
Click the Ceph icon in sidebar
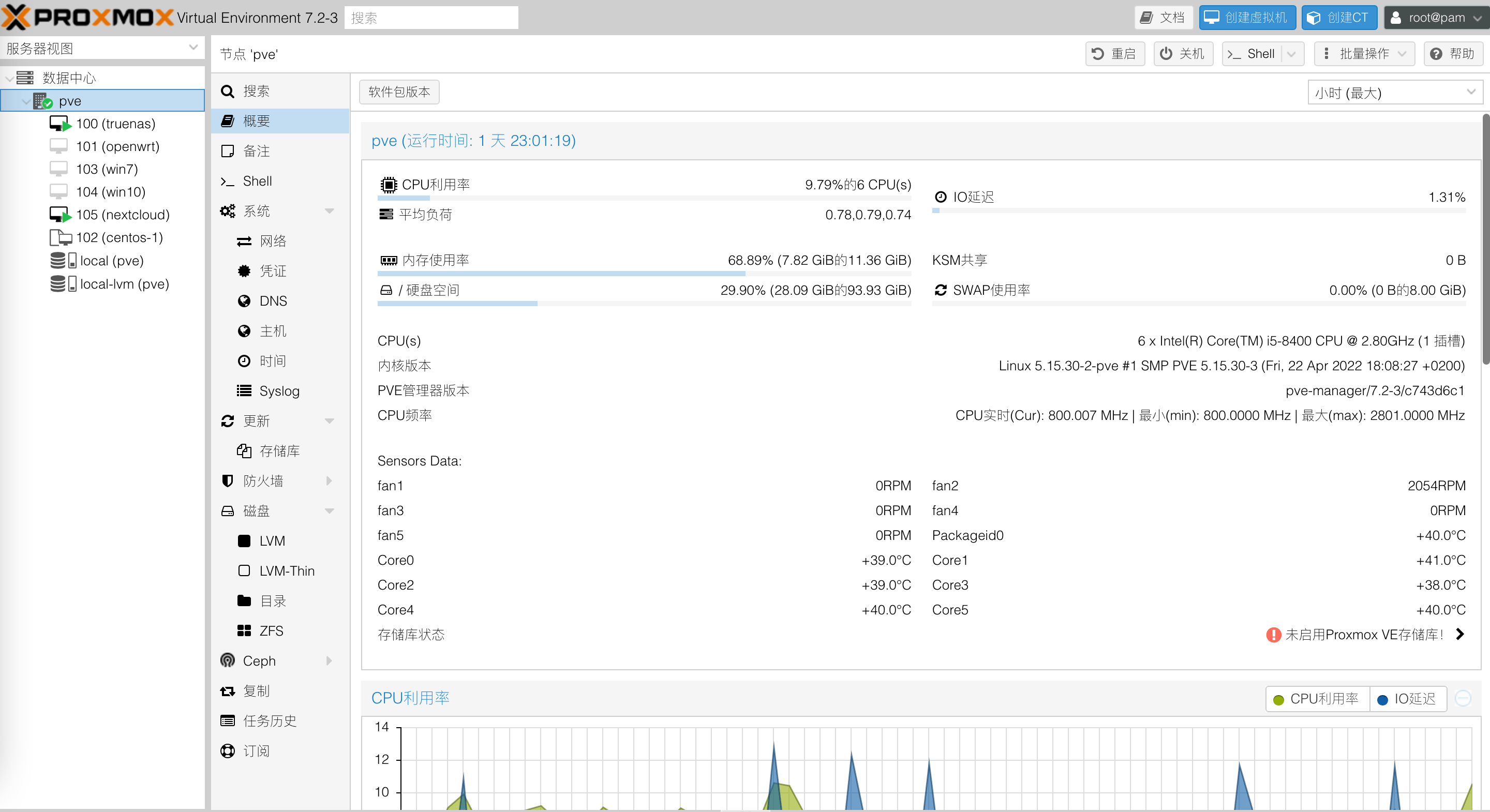[228, 660]
